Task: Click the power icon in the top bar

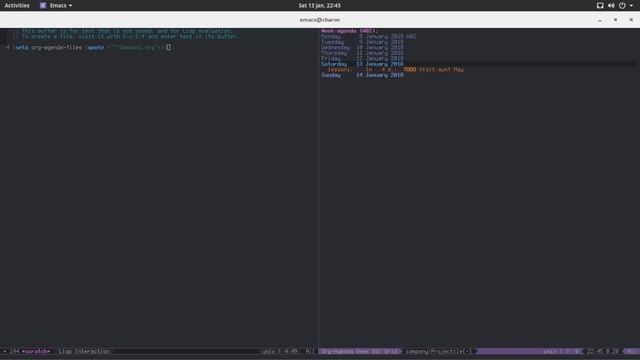Action: (622, 5)
